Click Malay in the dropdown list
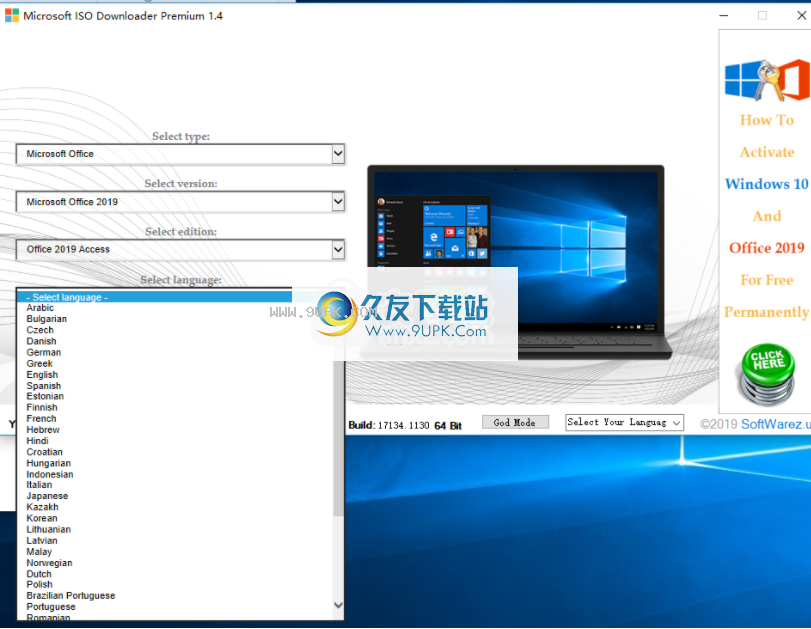Screen dimensions: 811x629 pyautogui.click(x=39, y=552)
